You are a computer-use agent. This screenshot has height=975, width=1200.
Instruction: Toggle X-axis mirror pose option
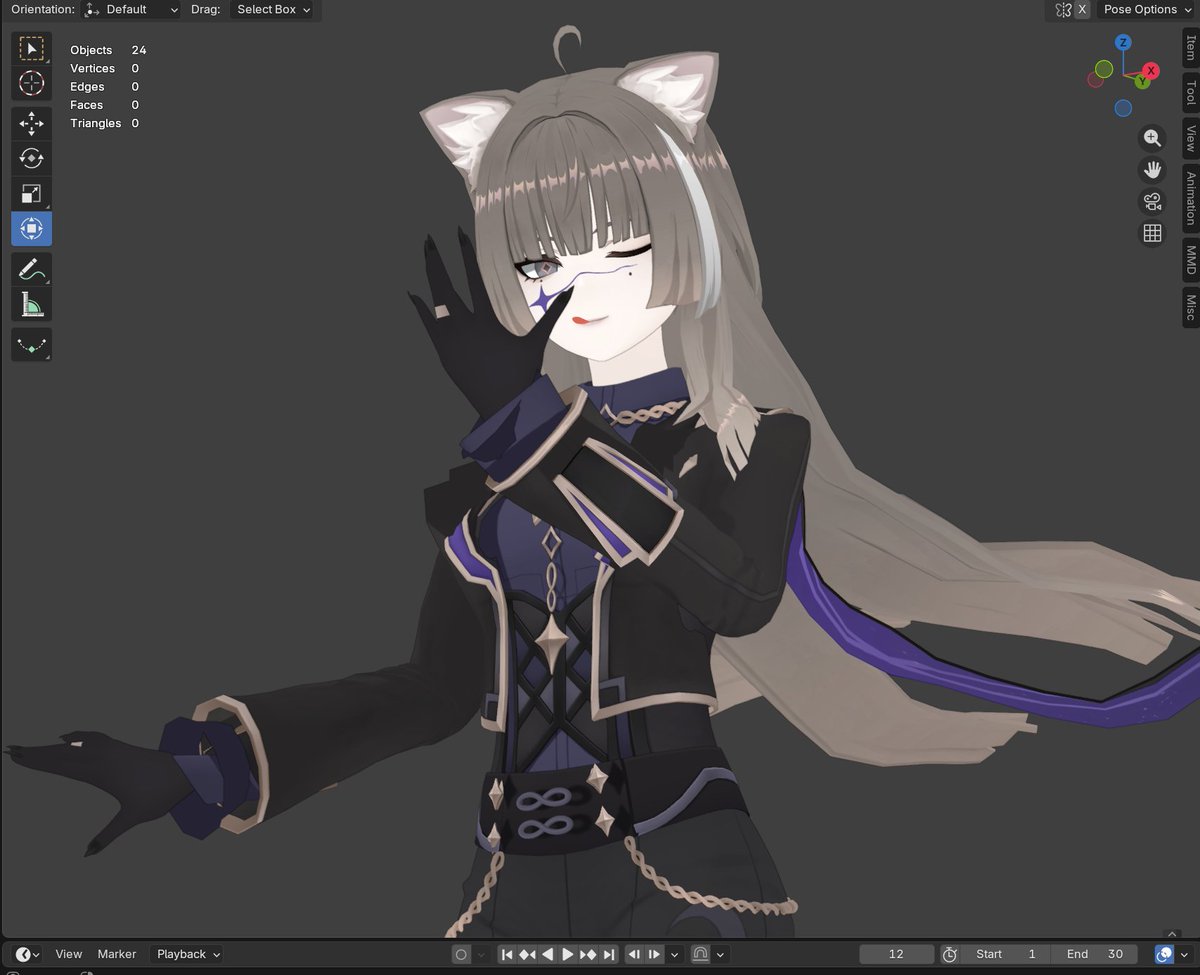tap(1082, 9)
